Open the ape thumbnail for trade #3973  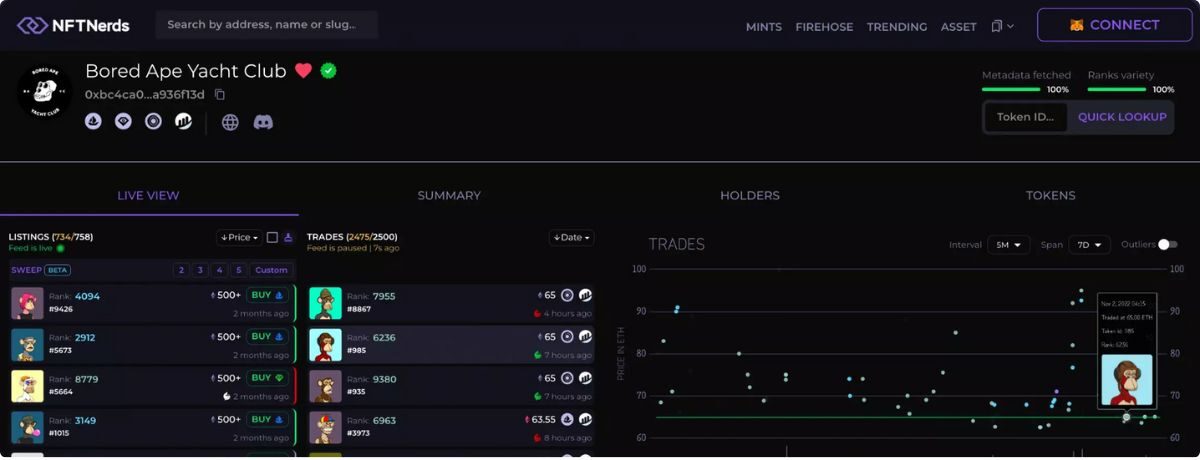325,428
